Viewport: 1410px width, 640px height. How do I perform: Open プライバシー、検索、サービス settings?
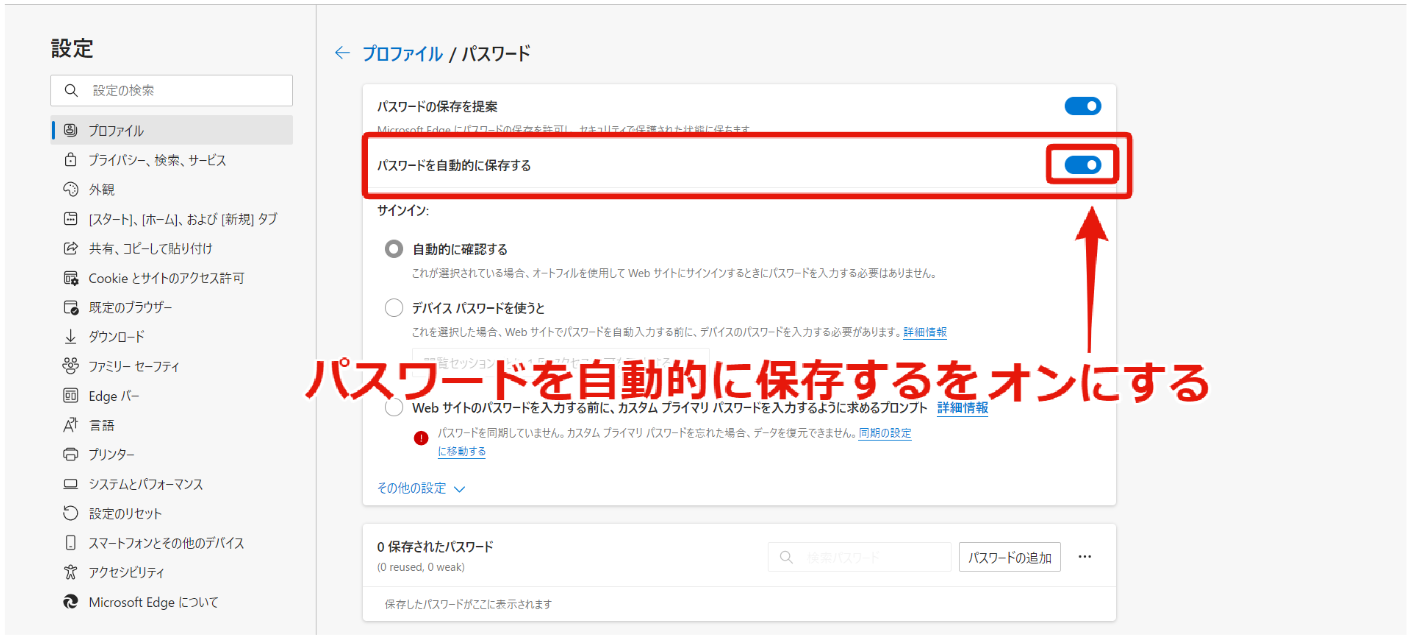tap(171, 160)
